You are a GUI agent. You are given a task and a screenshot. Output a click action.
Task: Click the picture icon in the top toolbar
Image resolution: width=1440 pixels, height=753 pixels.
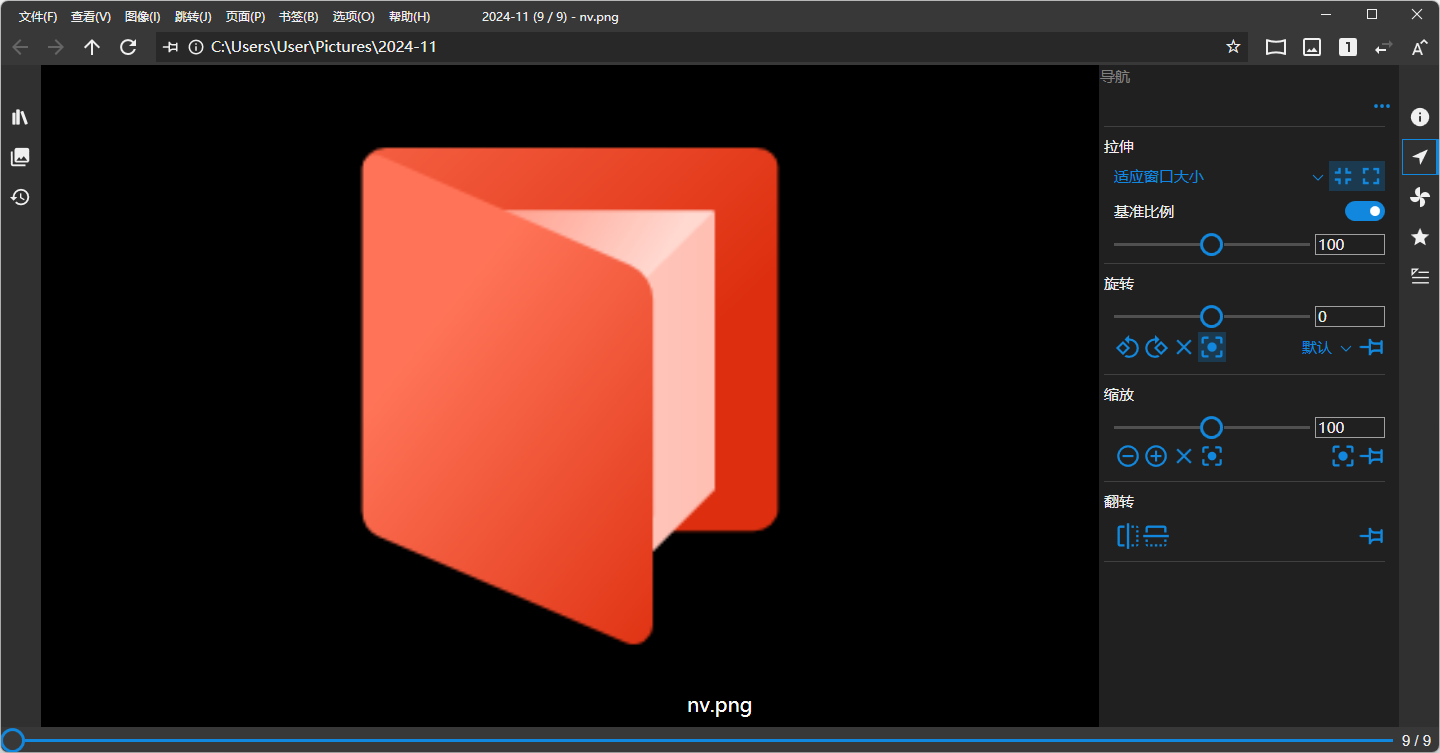tap(1312, 47)
